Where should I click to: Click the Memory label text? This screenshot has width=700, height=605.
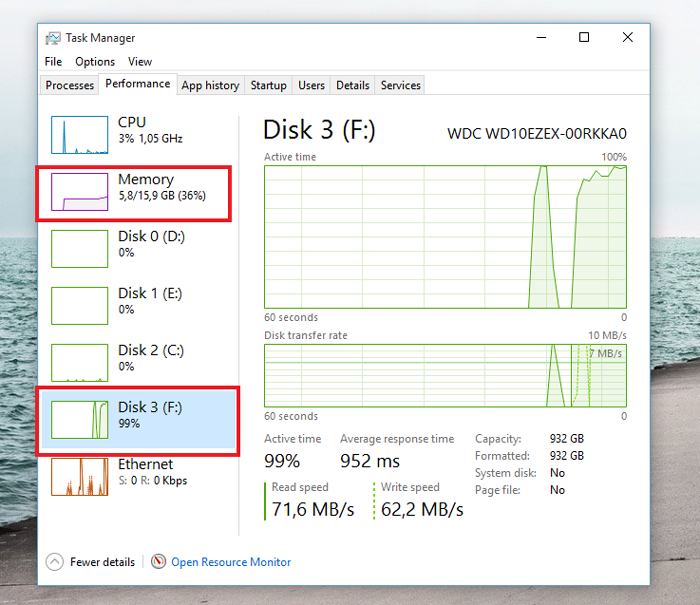146,179
